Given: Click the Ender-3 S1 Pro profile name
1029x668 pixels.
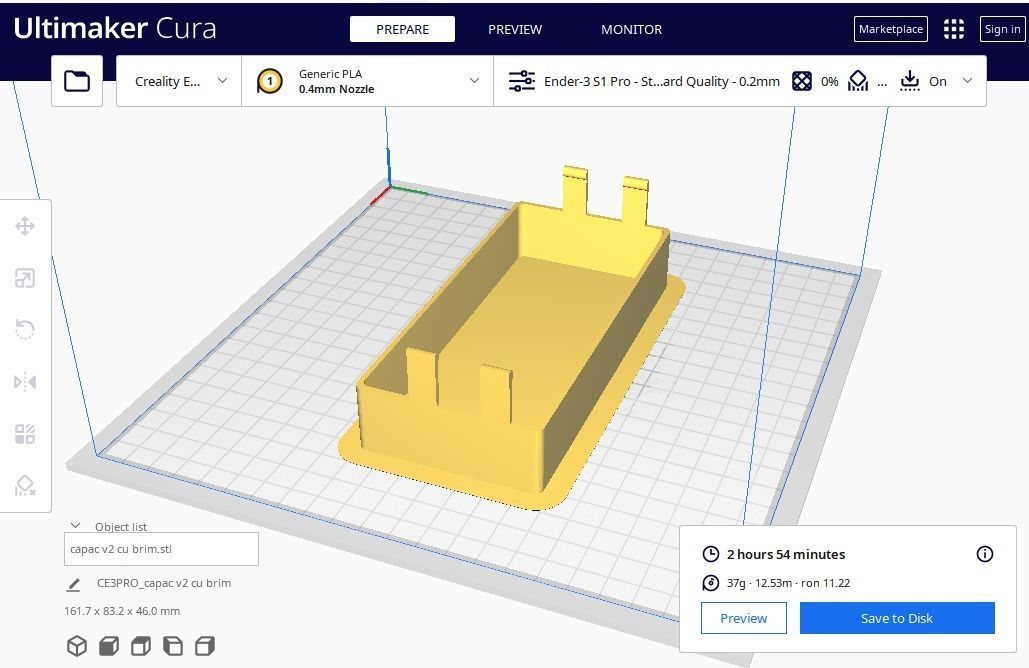Looking at the screenshot, I should 662,81.
